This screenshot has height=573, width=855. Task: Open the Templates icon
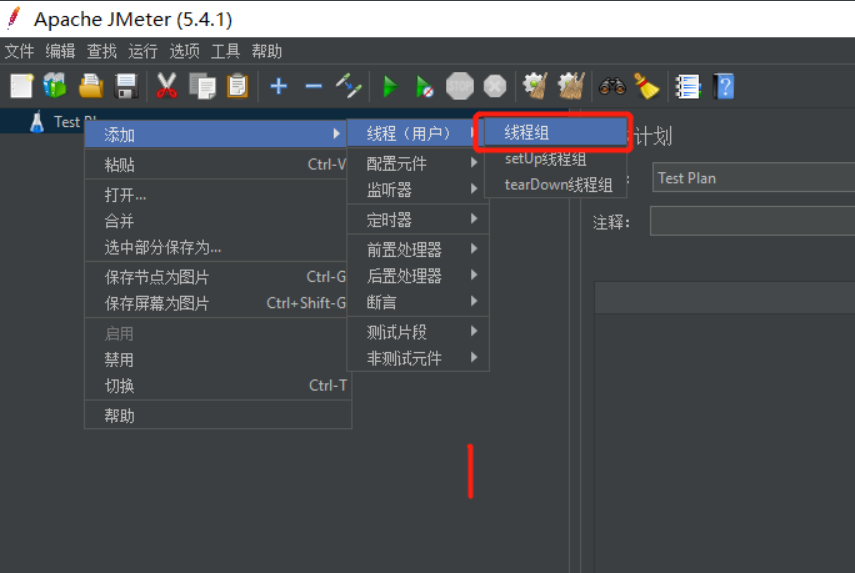[x=55, y=86]
